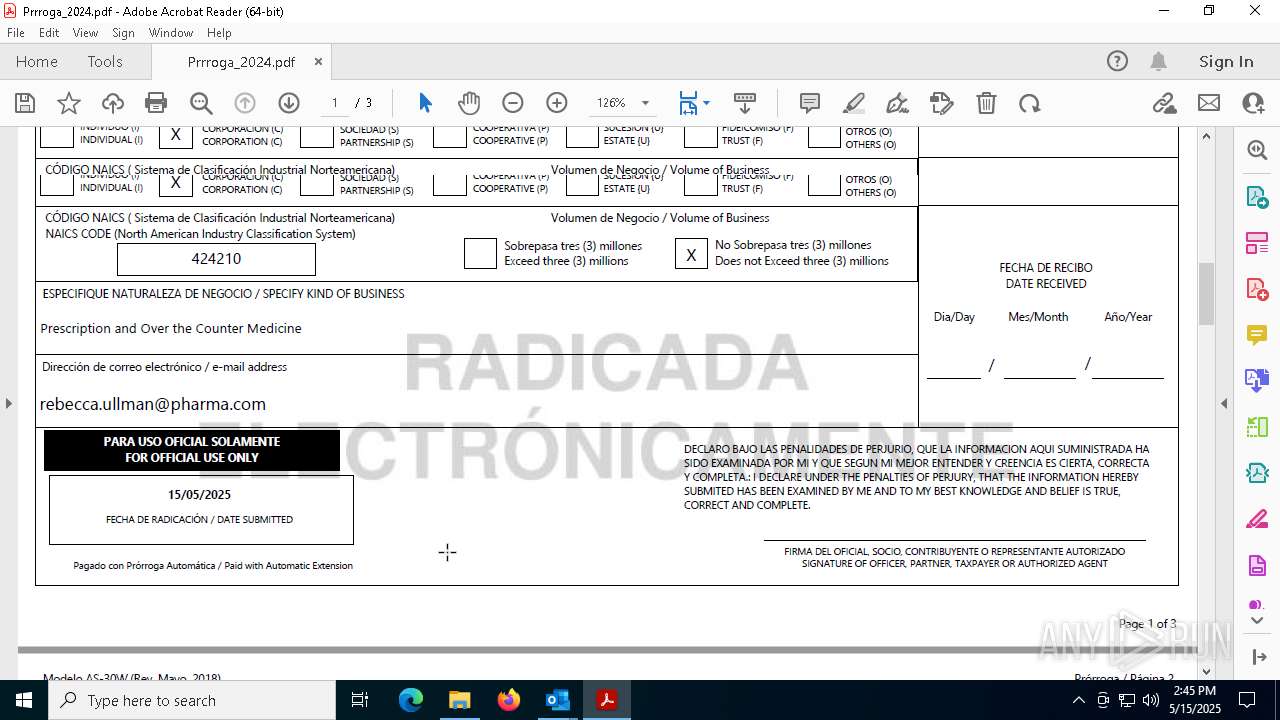The width and height of the screenshot is (1280, 720).
Task: Open the Edit PDF toolbar icon
Action: click(x=942, y=103)
